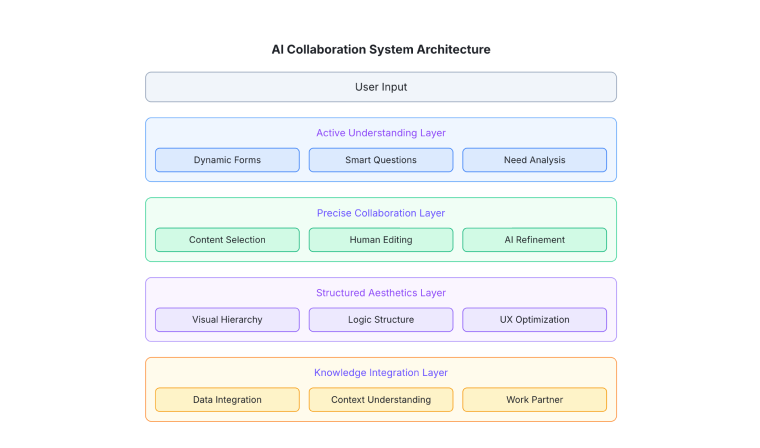
Task: Click the Active Understanding Layer heading
Action: [x=381, y=133]
